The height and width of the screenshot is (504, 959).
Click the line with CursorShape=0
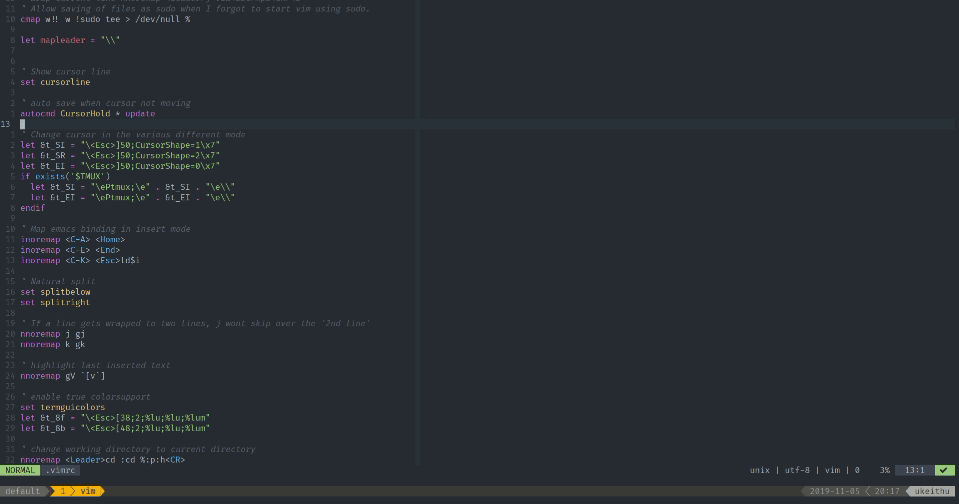[x=120, y=166]
